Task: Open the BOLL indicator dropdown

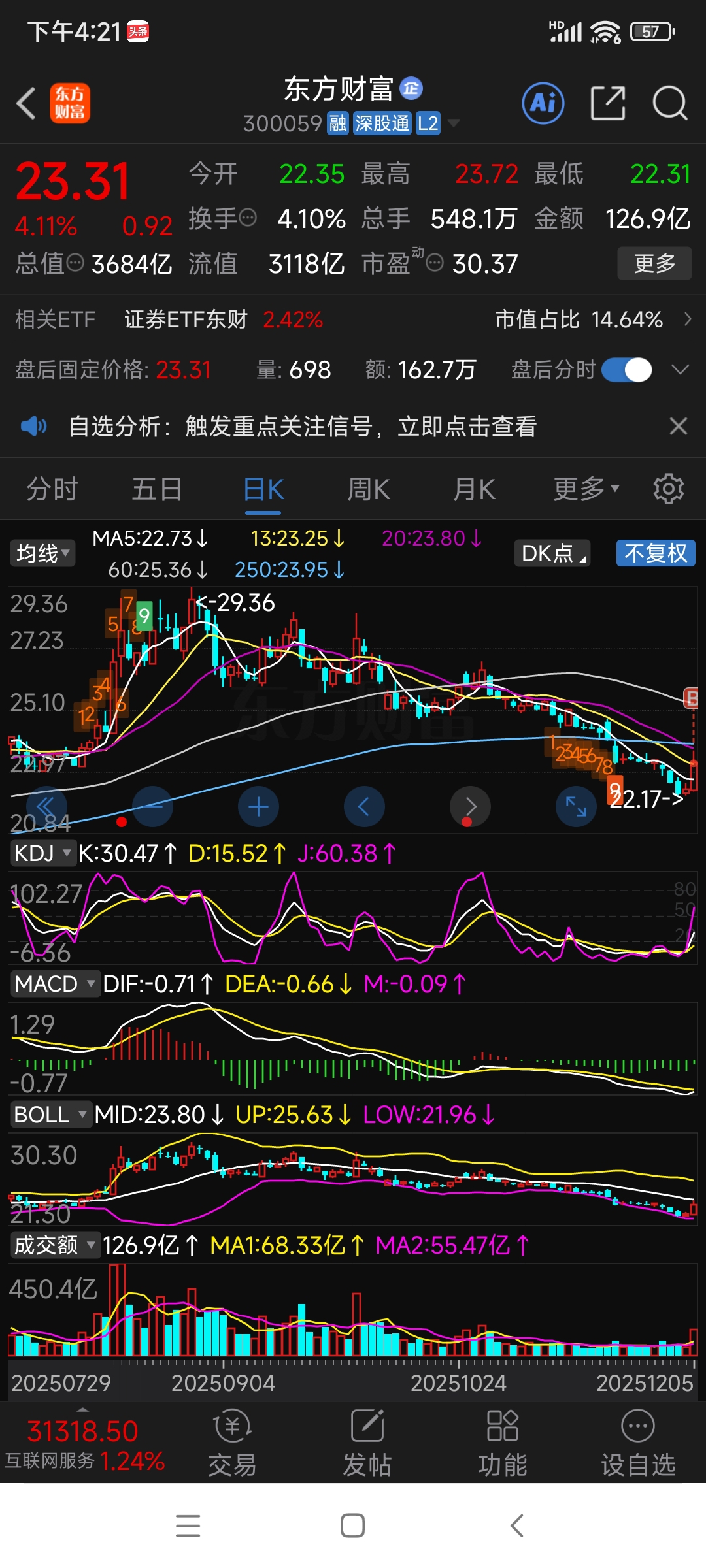Action: [x=50, y=1115]
